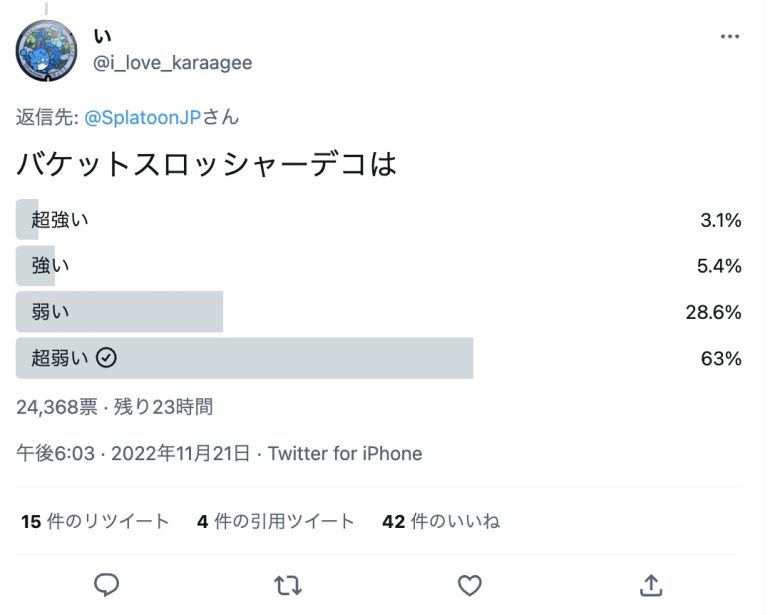This screenshot has height=615, width=780.
Task: Click the share upload icon
Action: click(650, 585)
